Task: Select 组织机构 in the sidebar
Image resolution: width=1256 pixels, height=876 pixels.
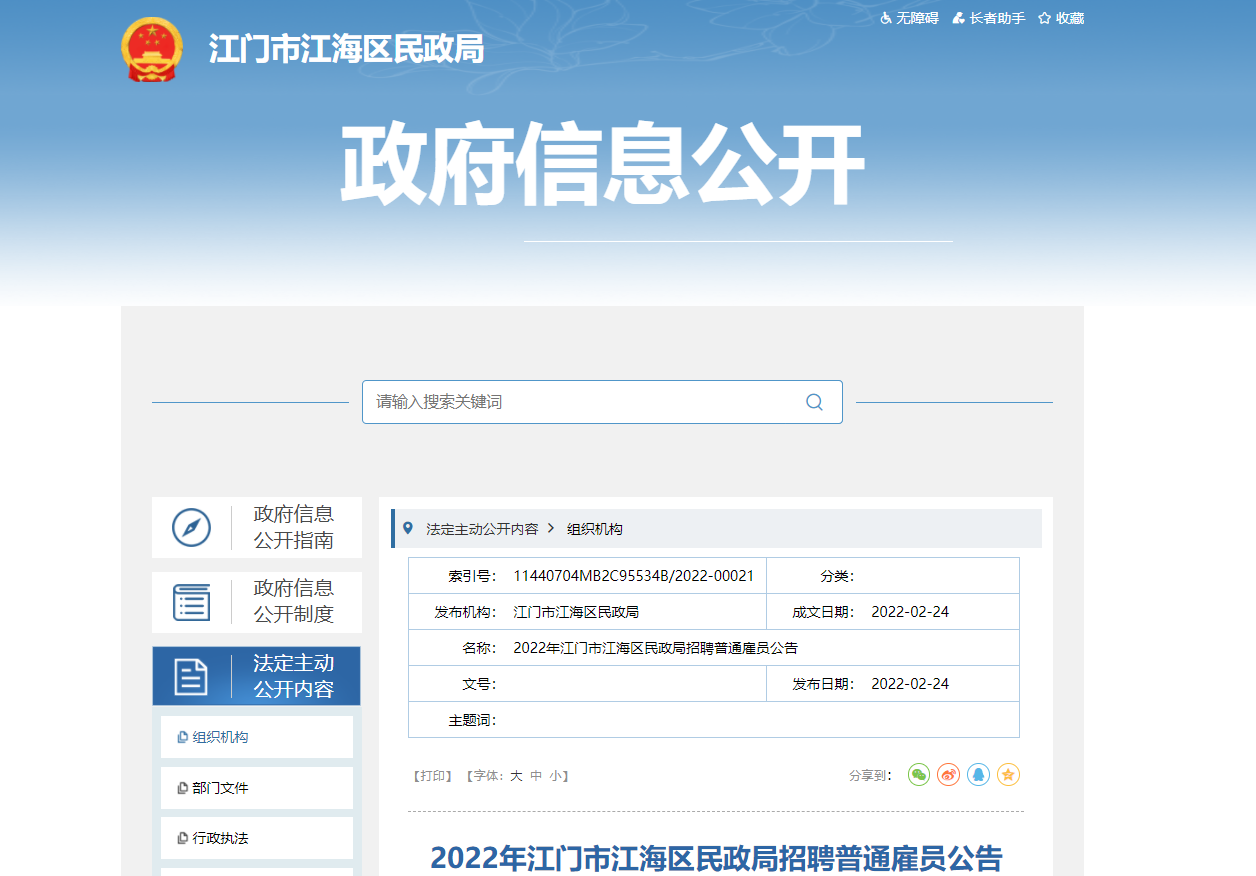Action: (220, 737)
